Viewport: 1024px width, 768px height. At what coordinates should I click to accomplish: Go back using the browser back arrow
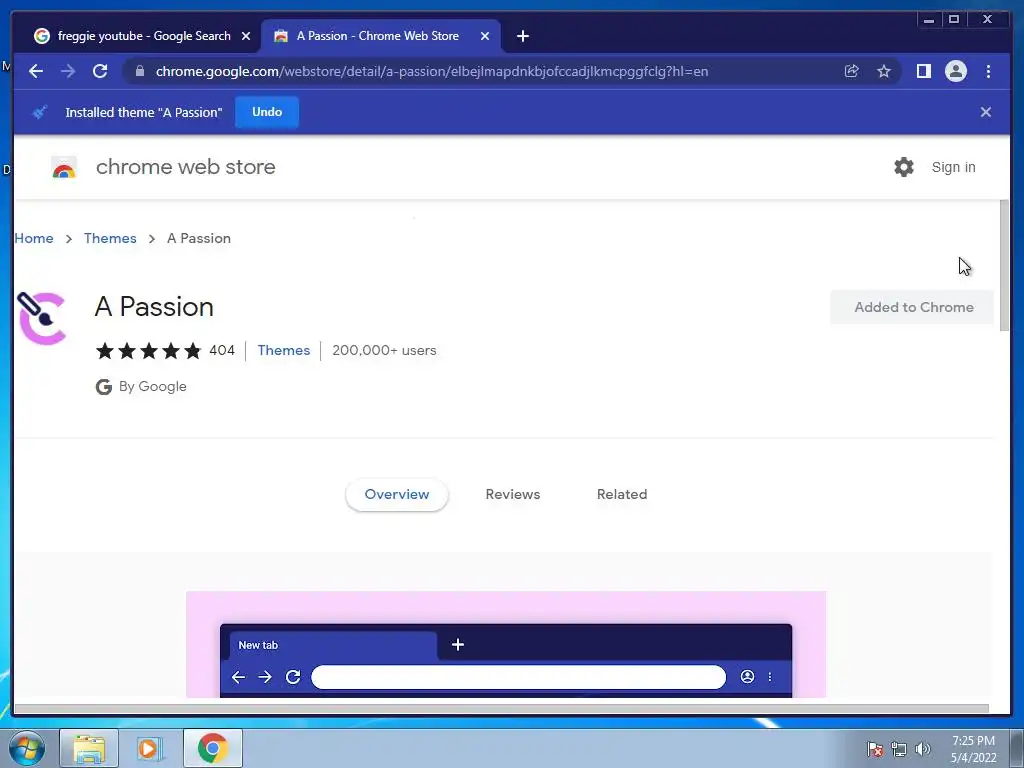pos(36,71)
